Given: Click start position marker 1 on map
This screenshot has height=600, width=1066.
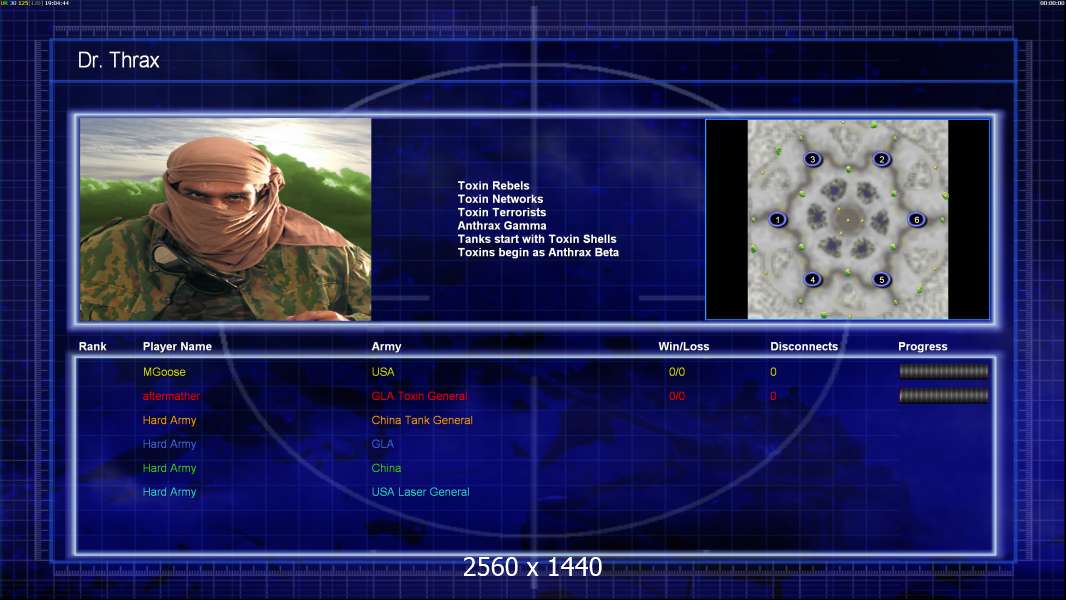Looking at the screenshot, I should pyautogui.click(x=777, y=219).
